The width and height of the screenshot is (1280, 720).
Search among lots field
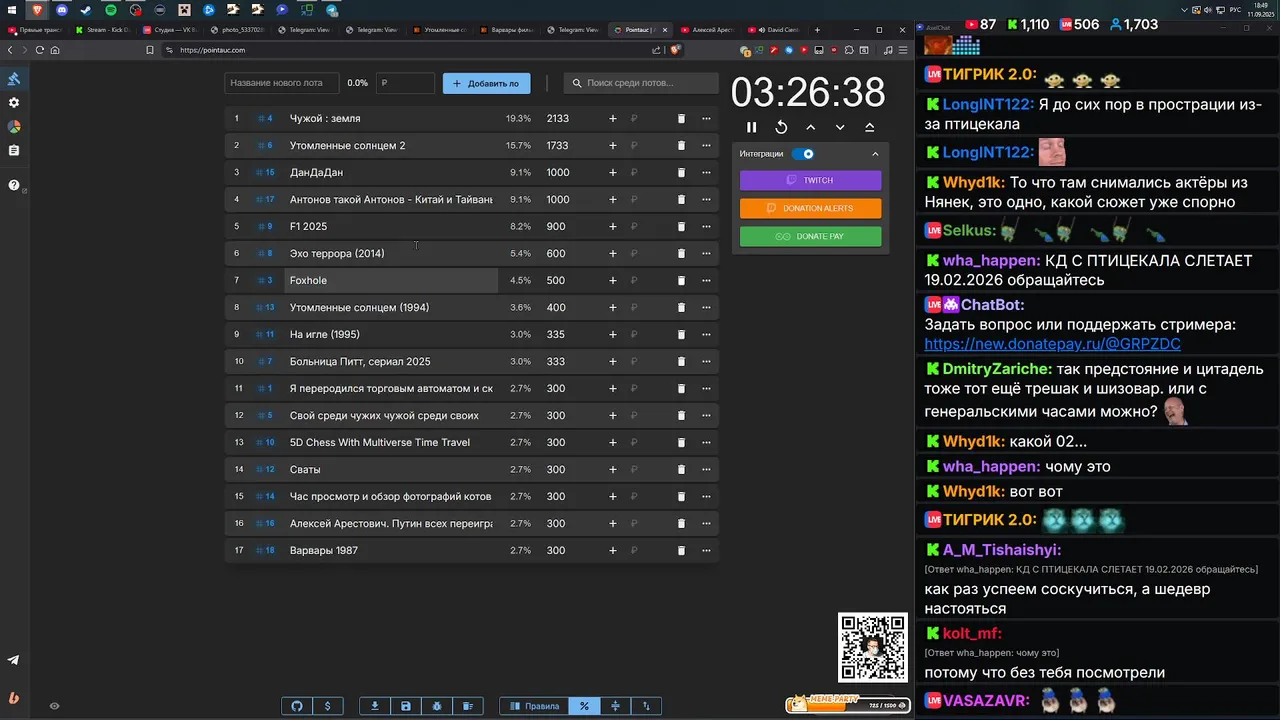coord(640,83)
